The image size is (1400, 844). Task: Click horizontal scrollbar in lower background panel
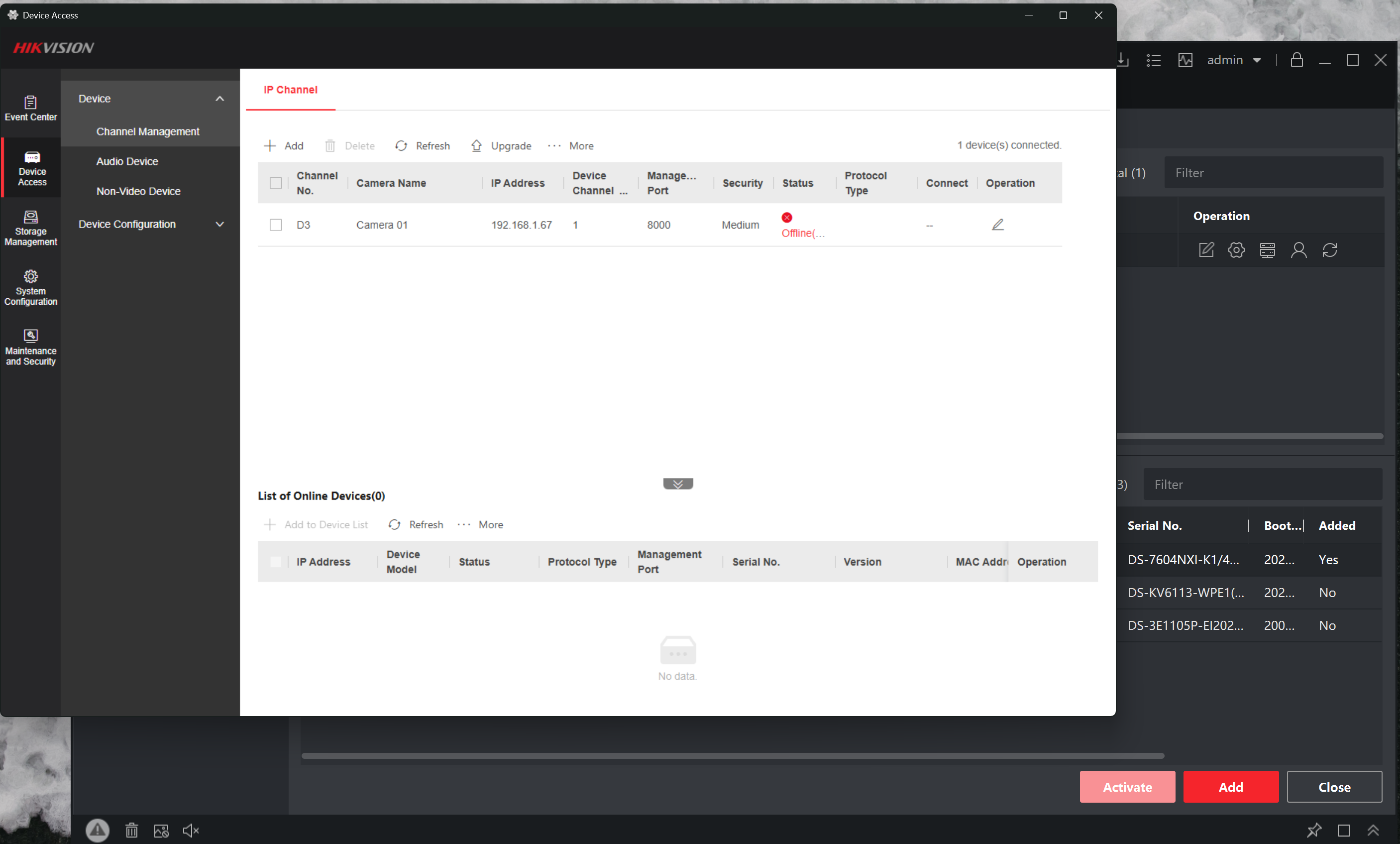click(733, 755)
